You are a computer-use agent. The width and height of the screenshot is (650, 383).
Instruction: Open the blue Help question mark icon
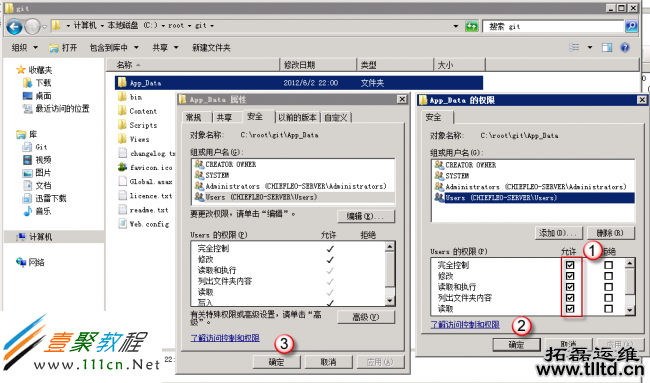click(625, 47)
